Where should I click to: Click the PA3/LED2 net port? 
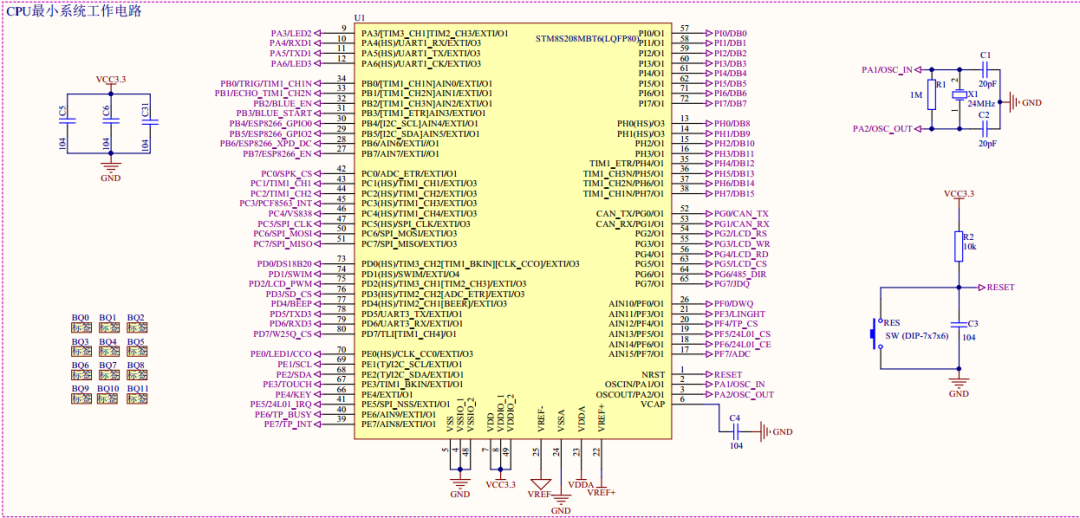(x=290, y=33)
